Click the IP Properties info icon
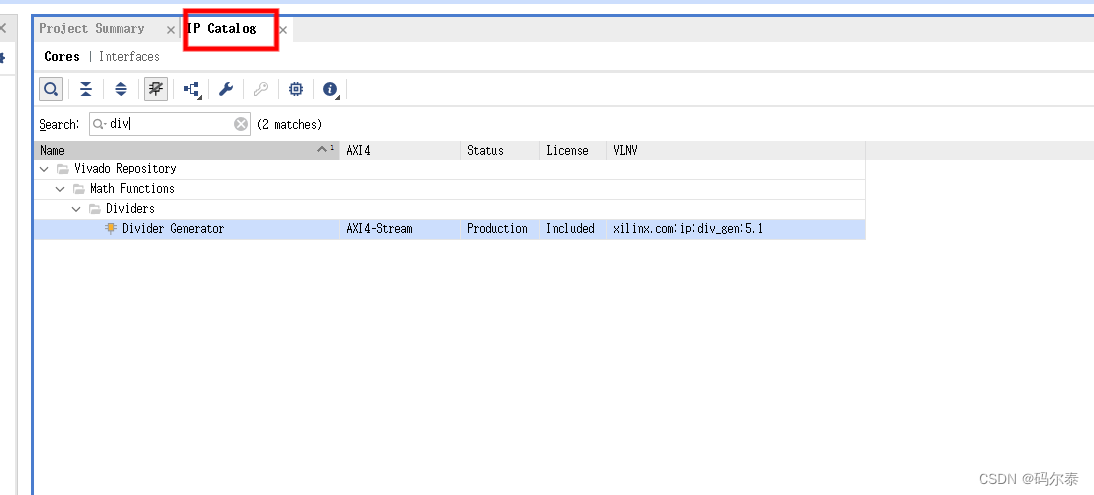The image size is (1094, 495). [x=331, y=89]
